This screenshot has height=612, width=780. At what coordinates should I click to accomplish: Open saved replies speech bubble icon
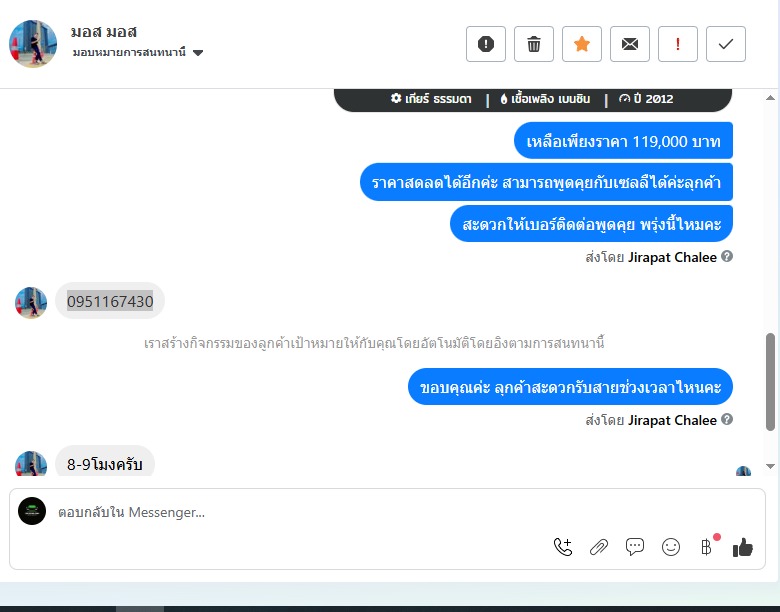point(635,547)
